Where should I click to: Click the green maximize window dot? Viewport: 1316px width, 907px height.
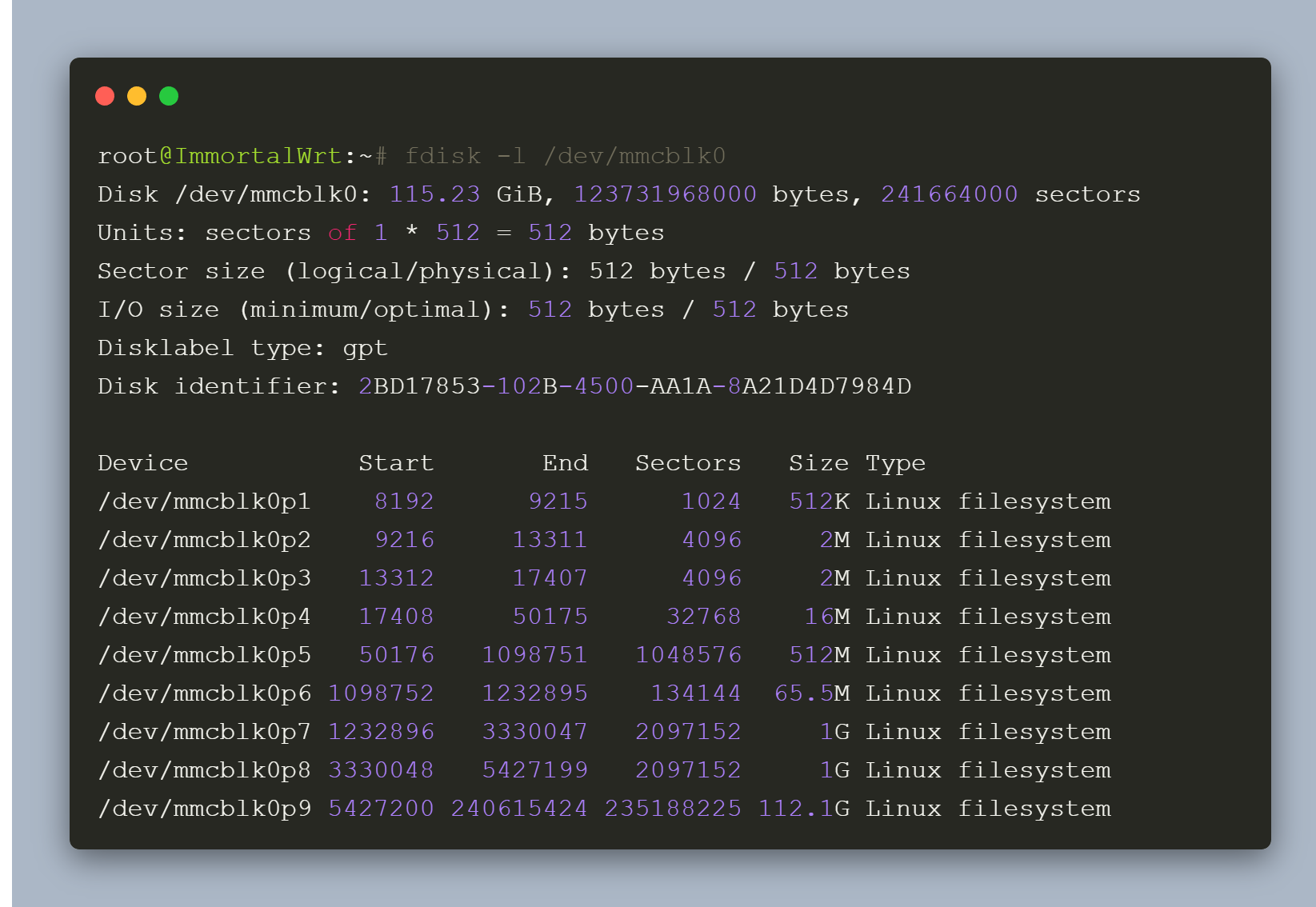[x=169, y=96]
